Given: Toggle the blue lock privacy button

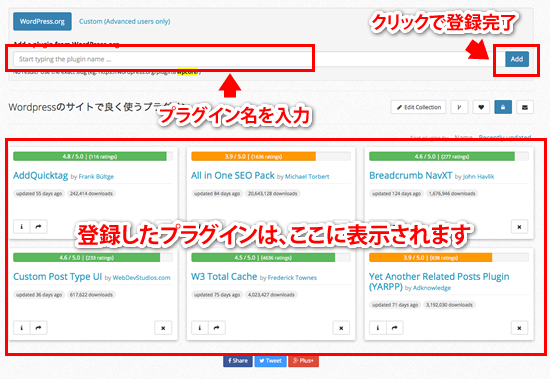Looking at the screenshot, I should click(503, 107).
